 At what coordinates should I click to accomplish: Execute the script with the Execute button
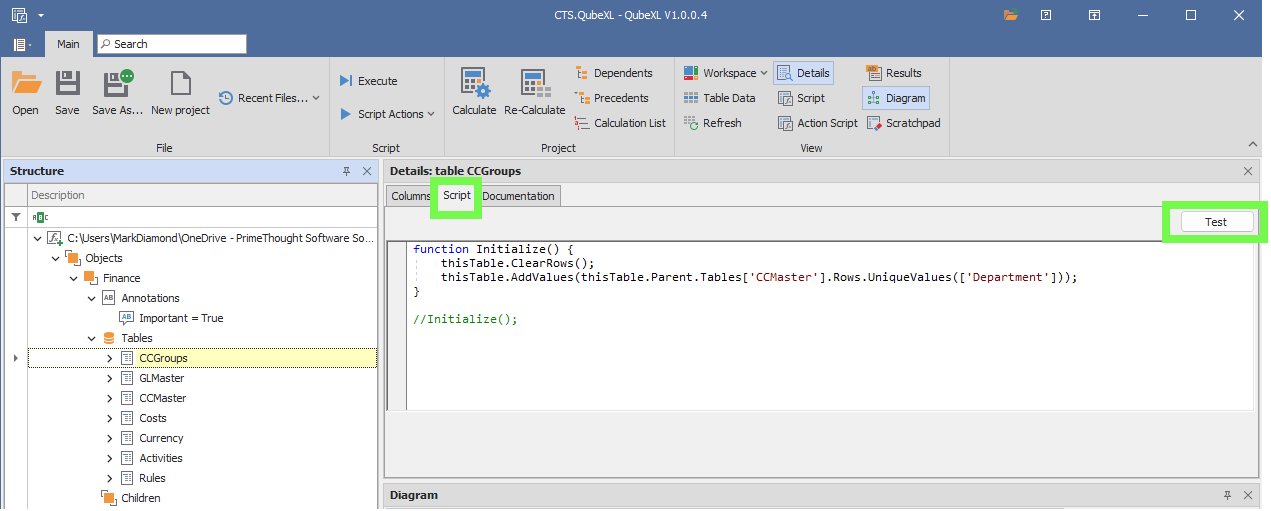[x=368, y=81]
